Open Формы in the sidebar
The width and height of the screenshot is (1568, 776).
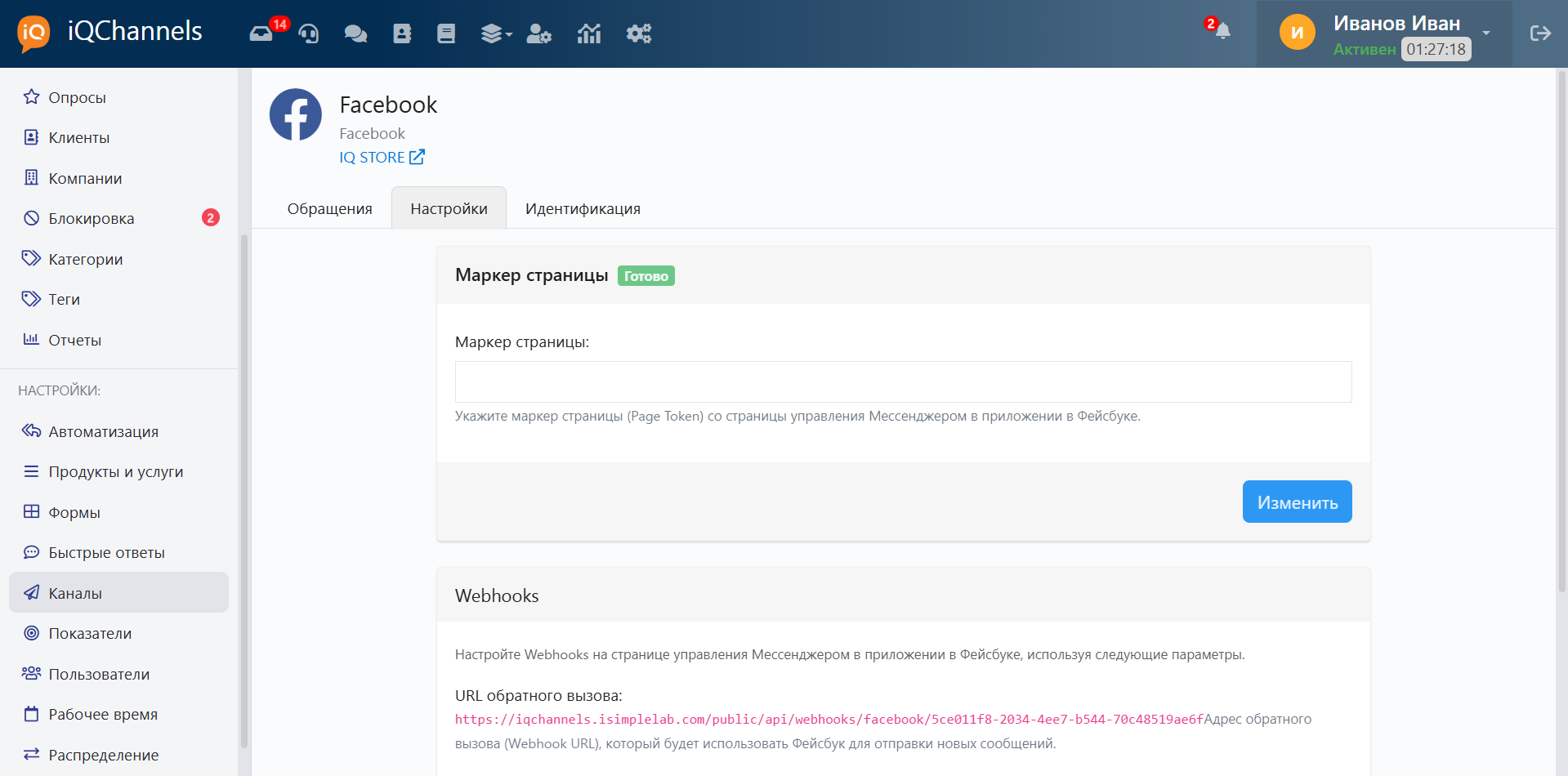118,512
